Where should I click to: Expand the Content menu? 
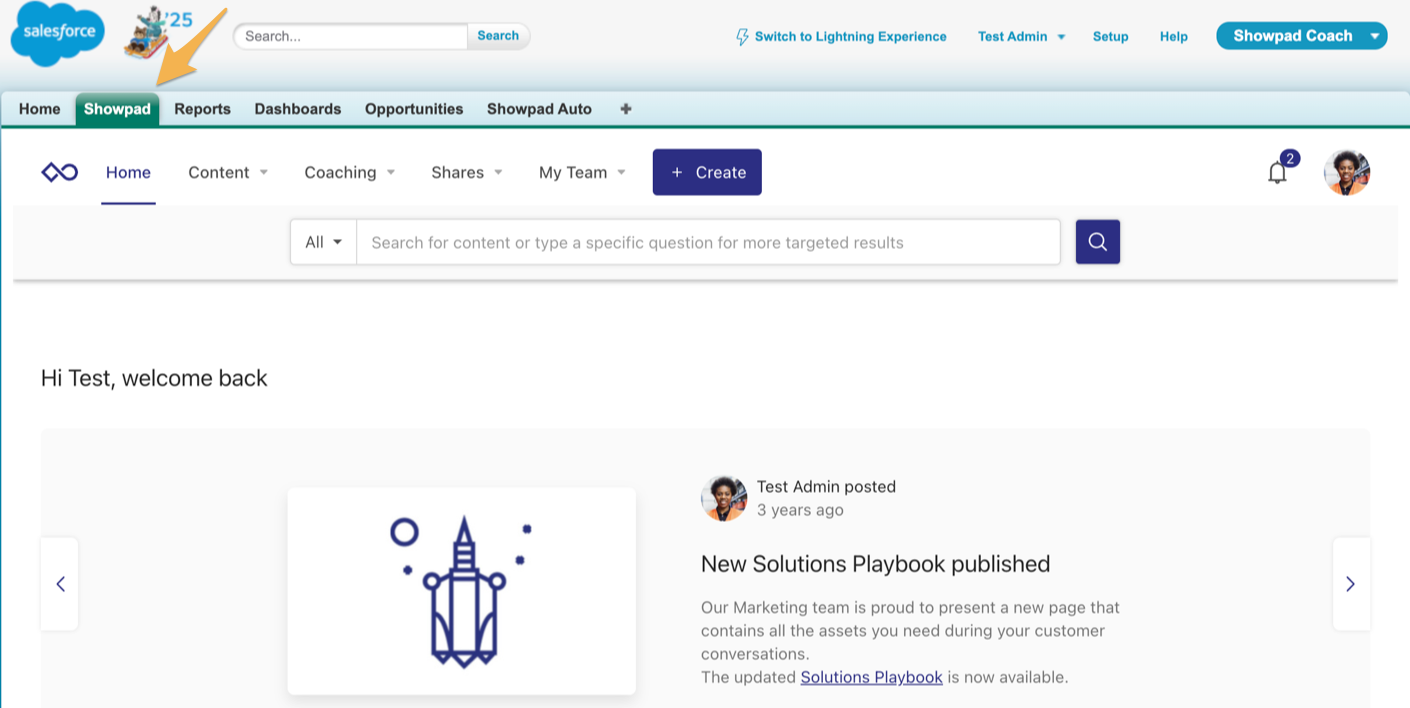[x=228, y=172]
